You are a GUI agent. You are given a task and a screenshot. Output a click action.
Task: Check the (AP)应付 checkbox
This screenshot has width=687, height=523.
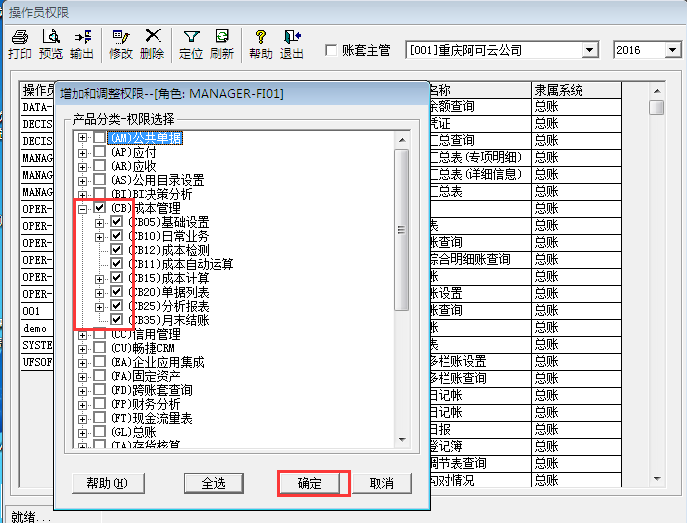pyautogui.click(x=100, y=152)
